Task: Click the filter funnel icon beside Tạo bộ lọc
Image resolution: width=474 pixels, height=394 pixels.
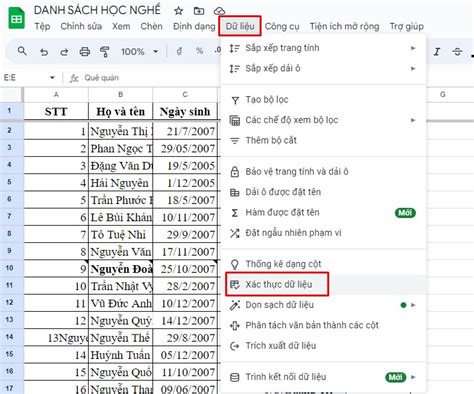Action: click(x=235, y=100)
